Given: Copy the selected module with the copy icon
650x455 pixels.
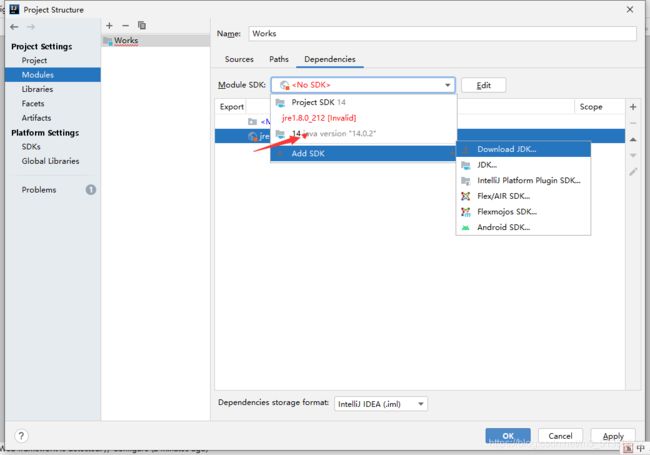Looking at the screenshot, I should coord(142,26).
